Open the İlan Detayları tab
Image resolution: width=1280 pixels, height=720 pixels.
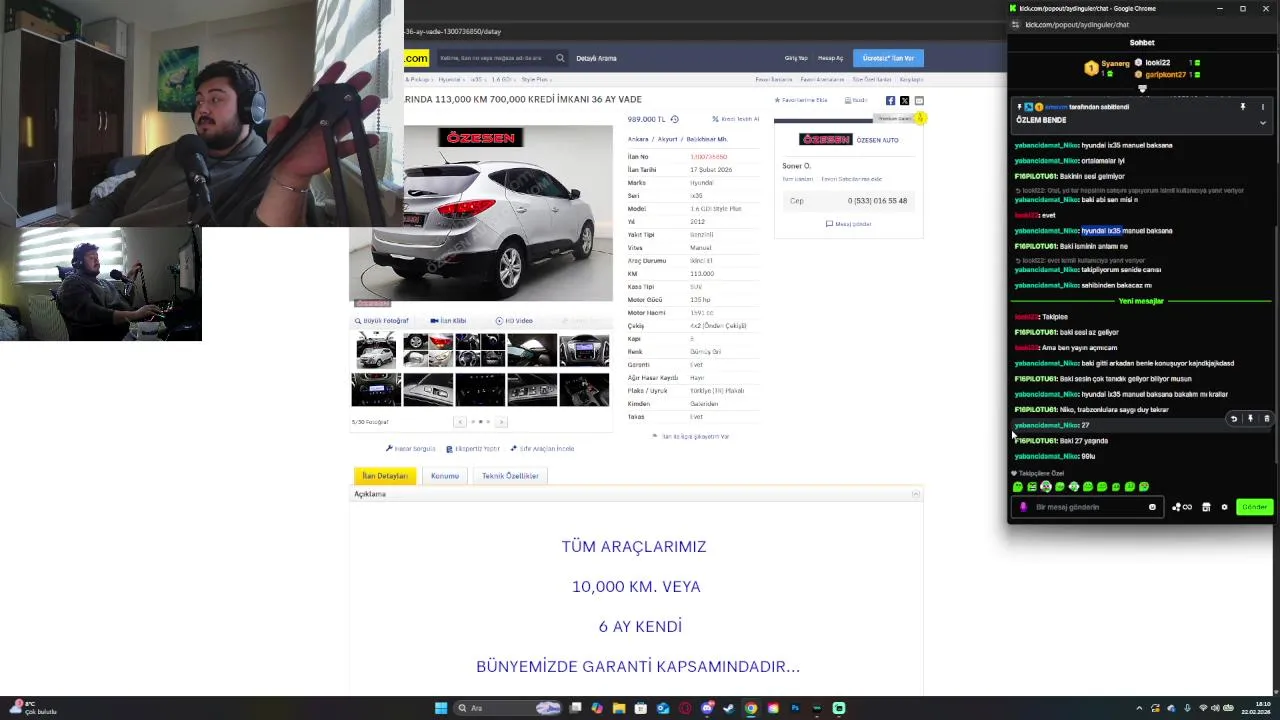tap(385, 476)
